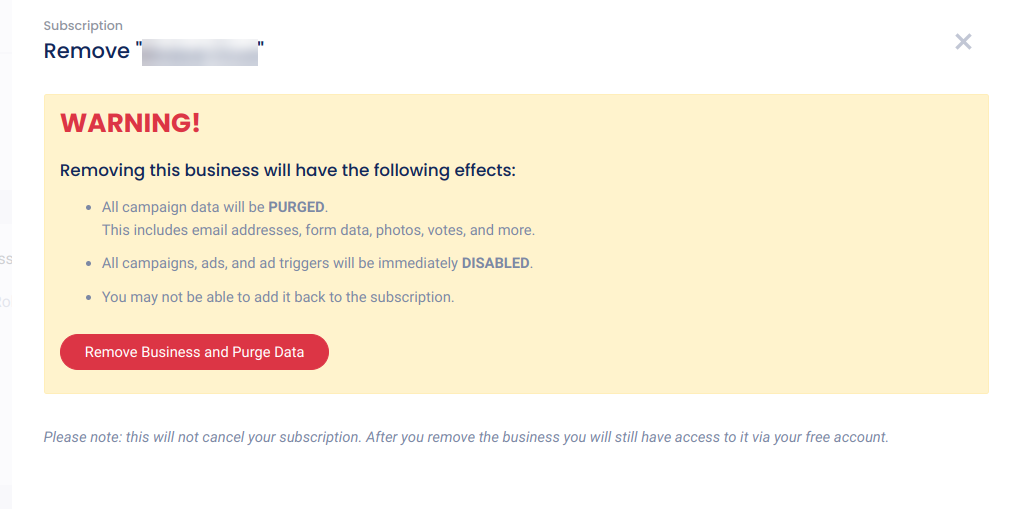Click the red WARNING! heading
The height and width of the screenshot is (509, 1012).
click(x=130, y=123)
